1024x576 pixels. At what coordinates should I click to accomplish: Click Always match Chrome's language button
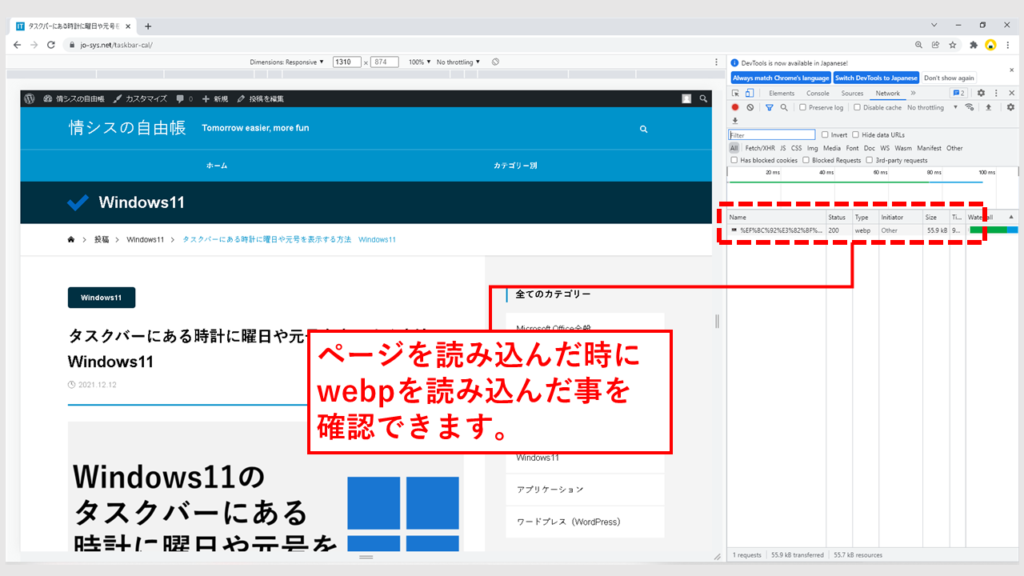coord(780,78)
